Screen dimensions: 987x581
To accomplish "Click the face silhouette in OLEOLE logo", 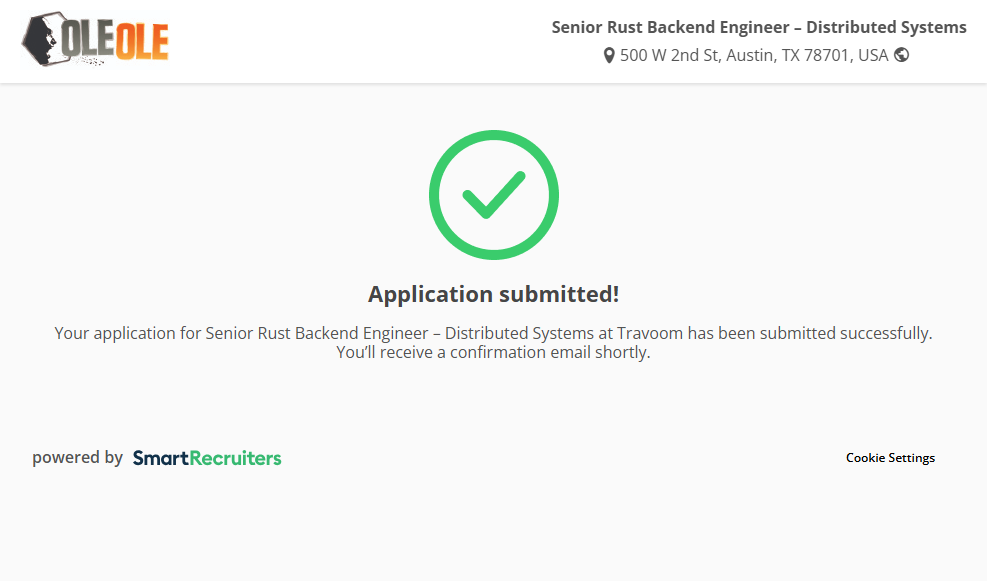I will pos(41,40).
